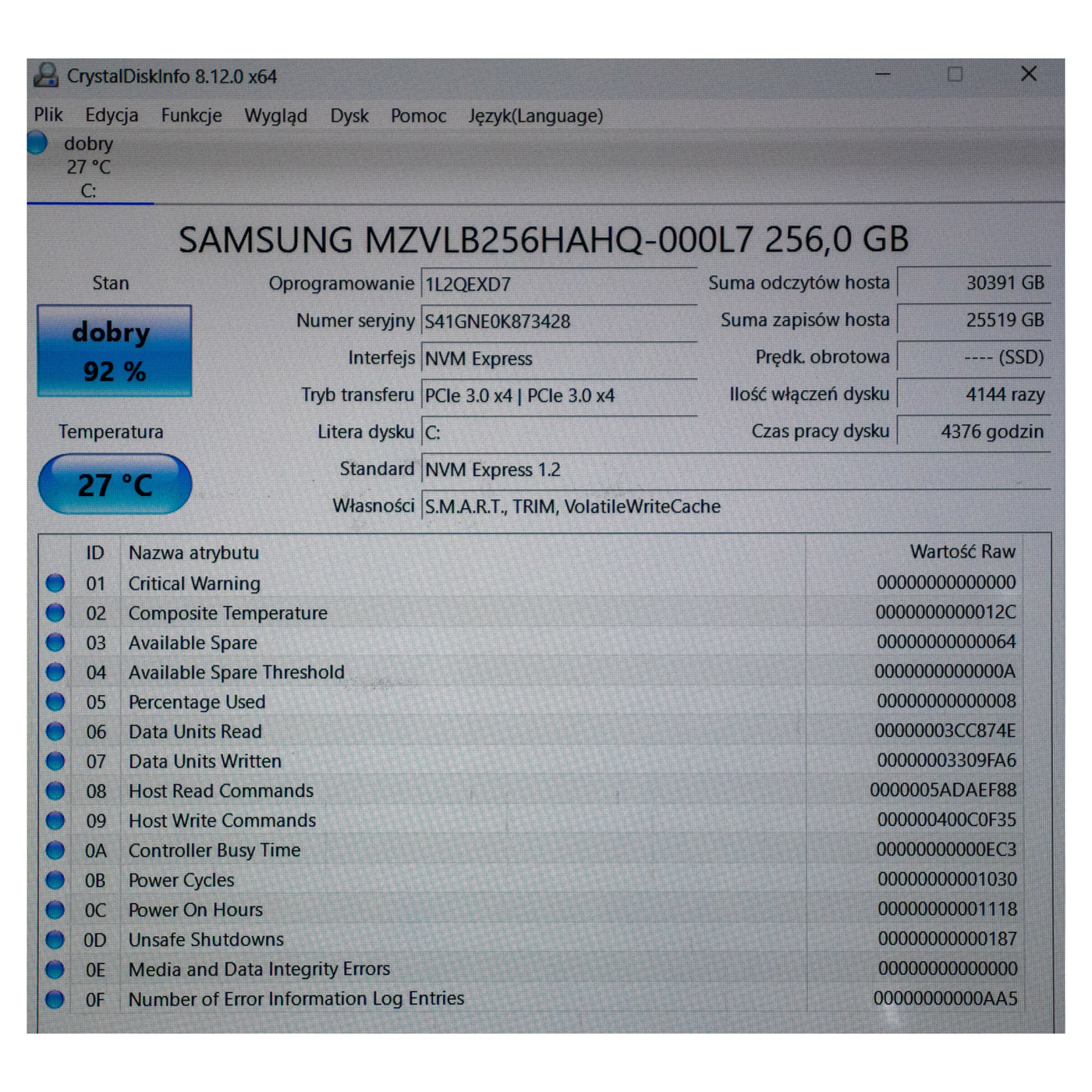Click the status orb for Unsafe Shutdowns

pyautogui.click(x=55, y=939)
